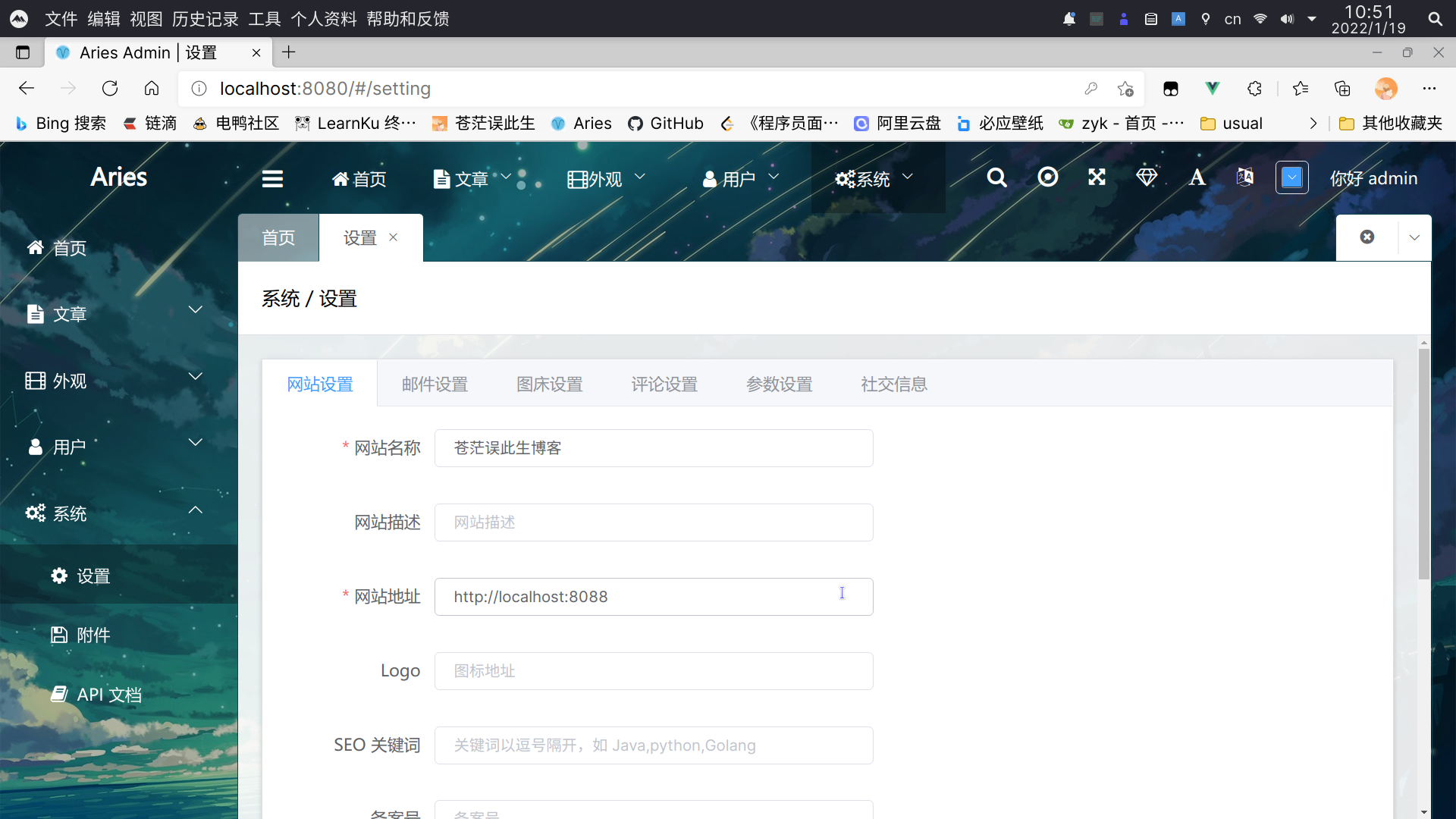
Task: Close all tabs with the circle-x button
Action: pyautogui.click(x=1367, y=237)
